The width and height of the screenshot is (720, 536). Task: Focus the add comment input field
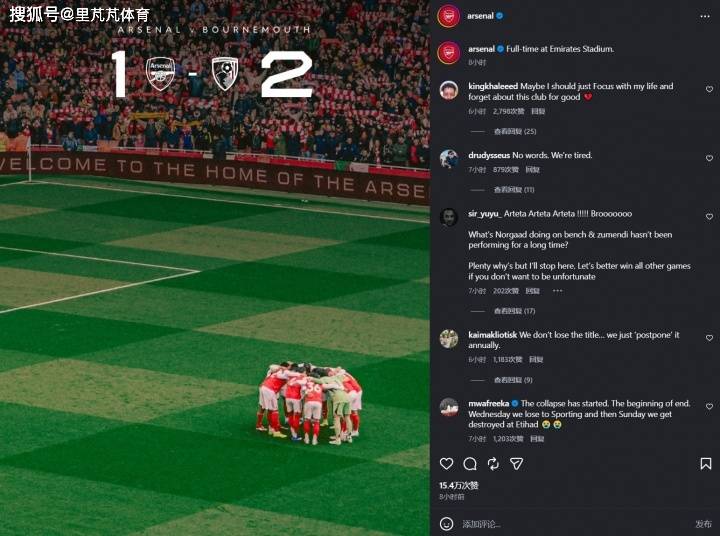pyautogui.click(x=574, y=524)
